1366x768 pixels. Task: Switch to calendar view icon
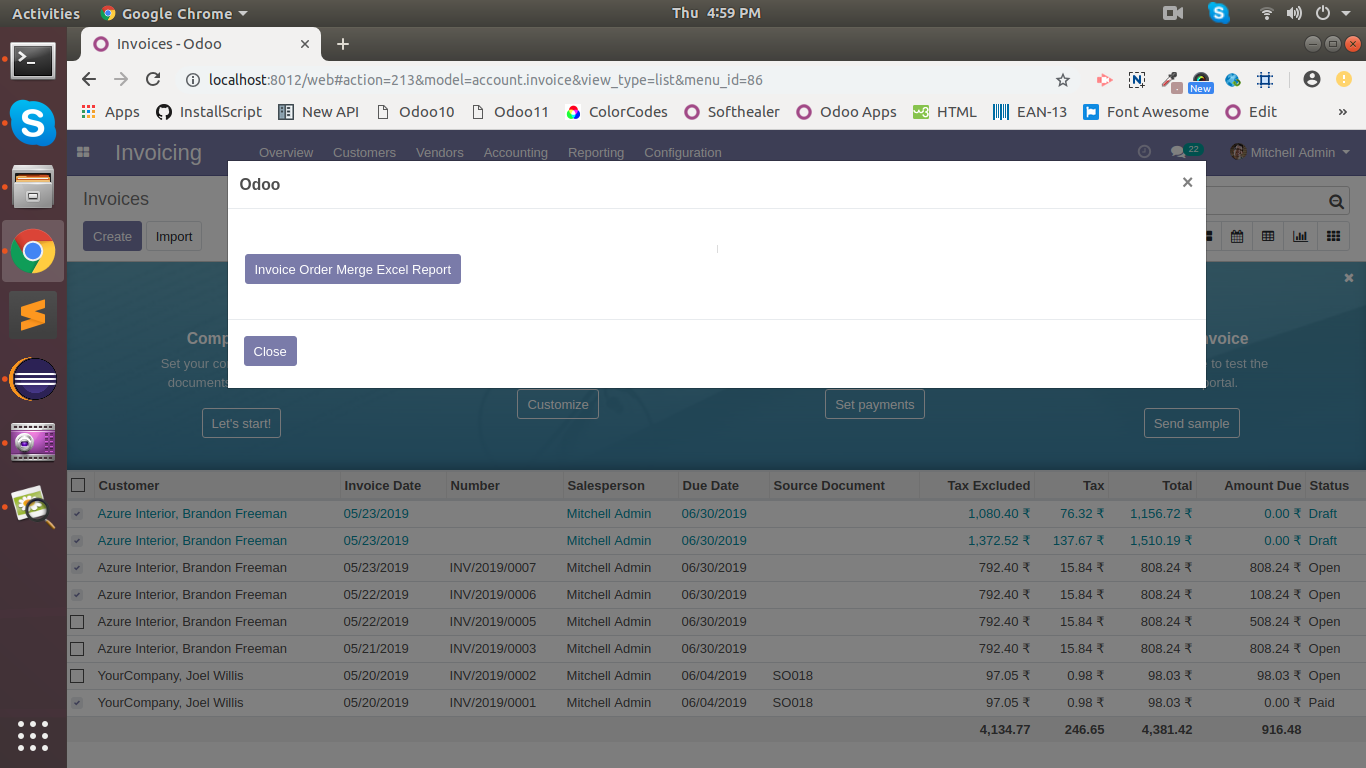[1237, 236]
